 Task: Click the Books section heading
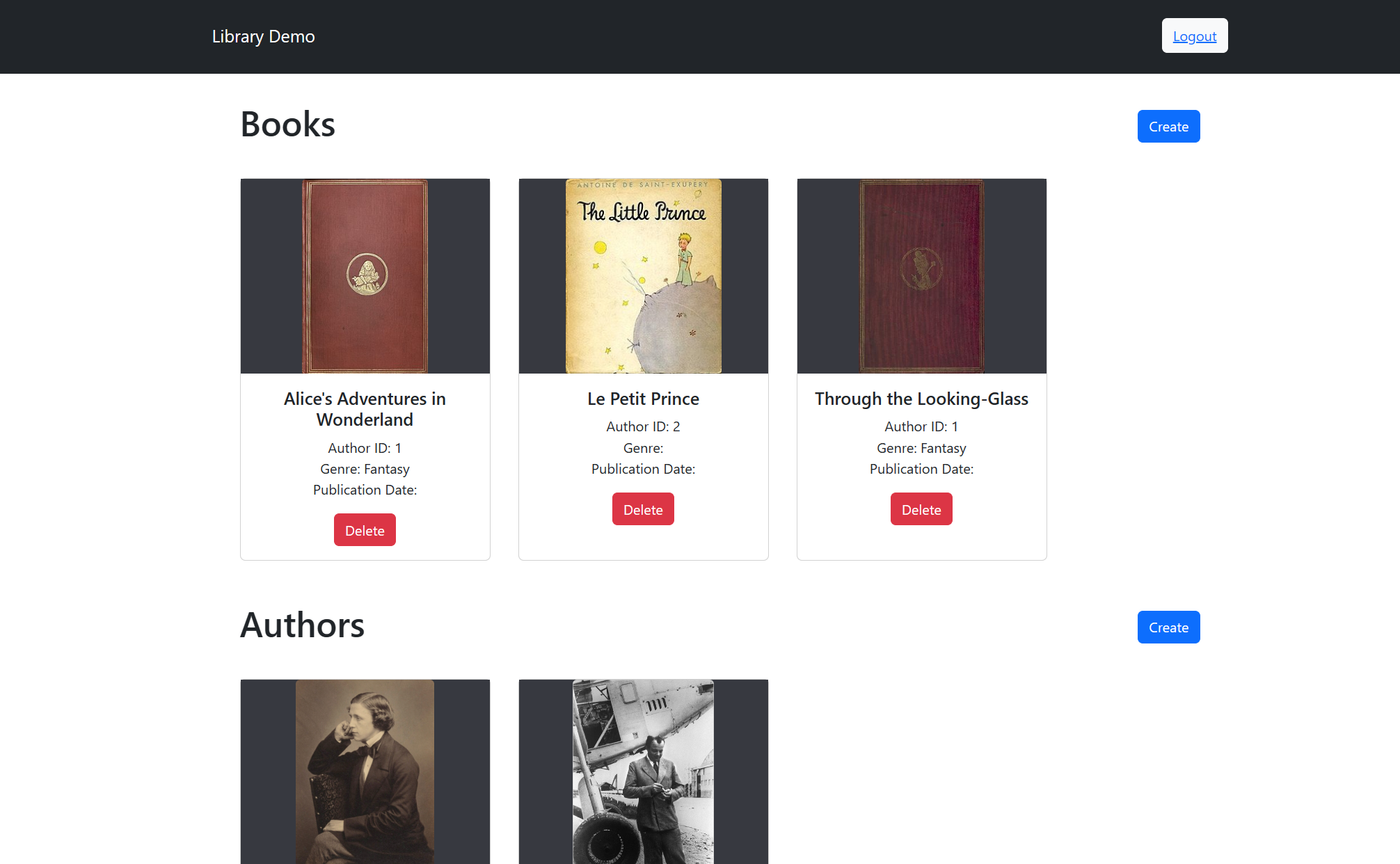click(287, 125)
